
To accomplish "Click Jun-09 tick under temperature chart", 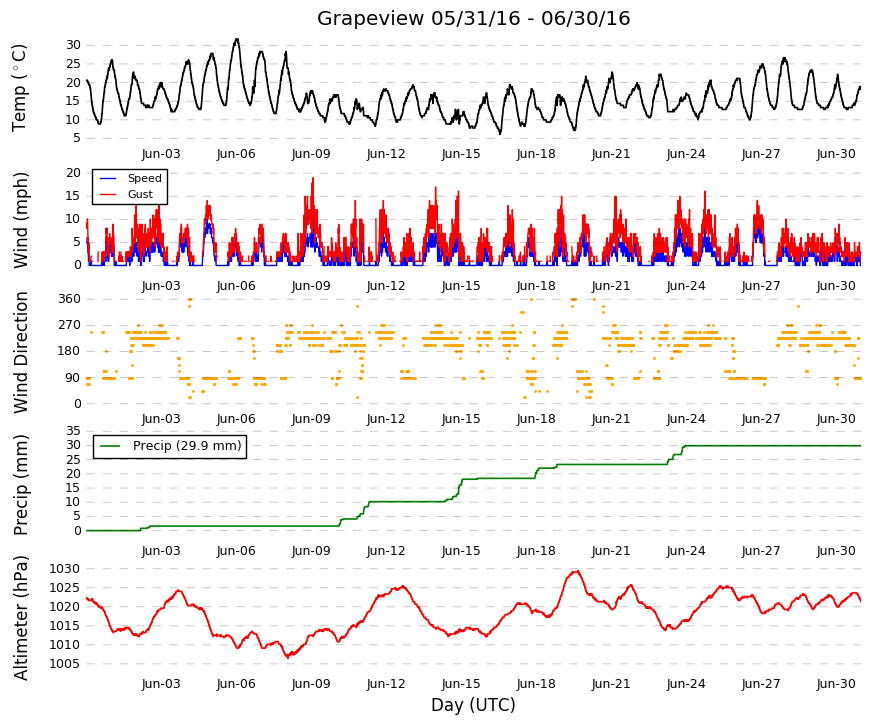I will 311,154.
